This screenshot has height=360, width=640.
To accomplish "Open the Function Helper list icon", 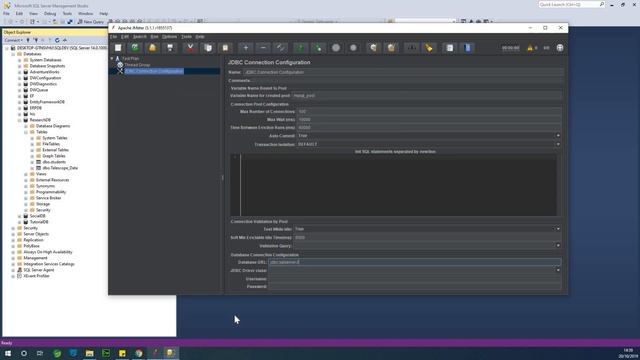I will 449,48.
